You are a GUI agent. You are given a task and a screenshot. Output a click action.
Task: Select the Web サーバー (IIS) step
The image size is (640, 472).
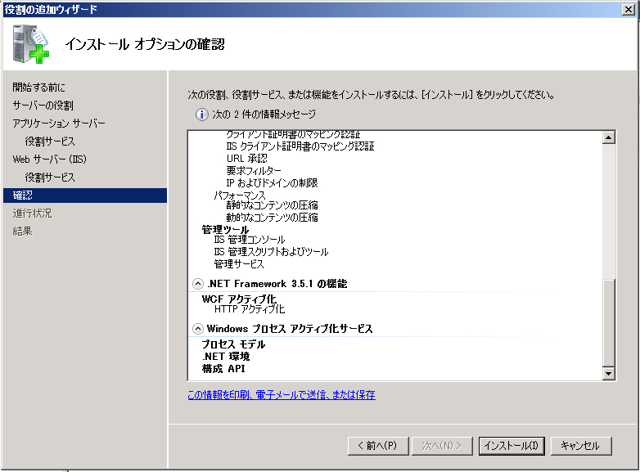[49, 159]
